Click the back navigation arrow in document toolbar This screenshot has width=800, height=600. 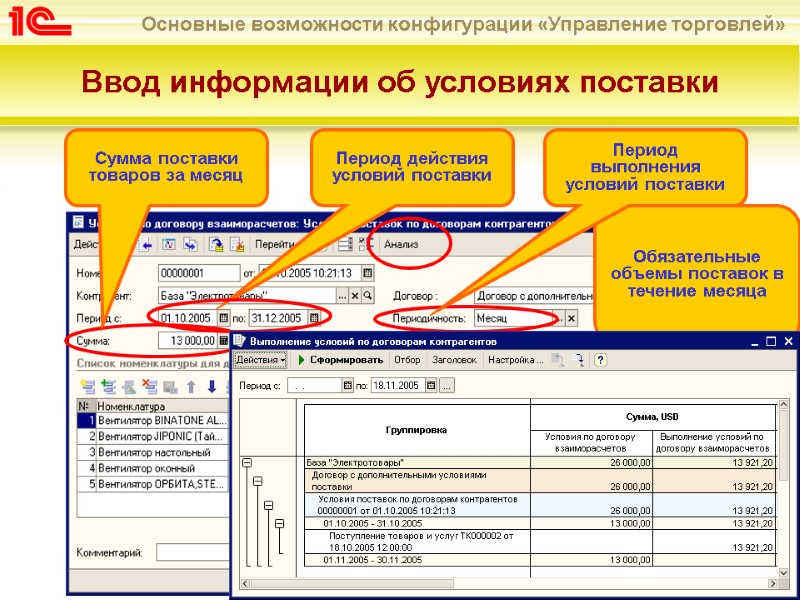pos(146,244)
